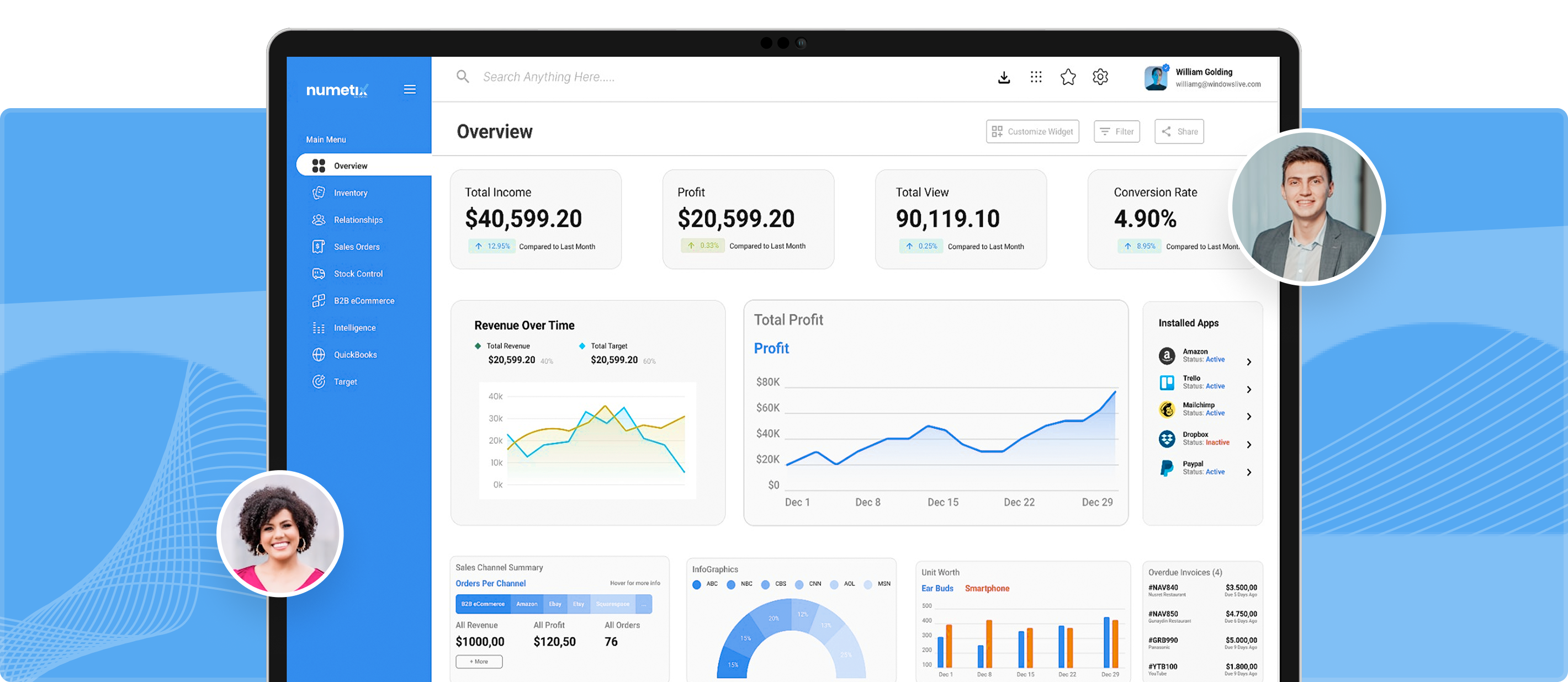Click the search magnifier icon

pyautogui.click(x=463, y=77)
